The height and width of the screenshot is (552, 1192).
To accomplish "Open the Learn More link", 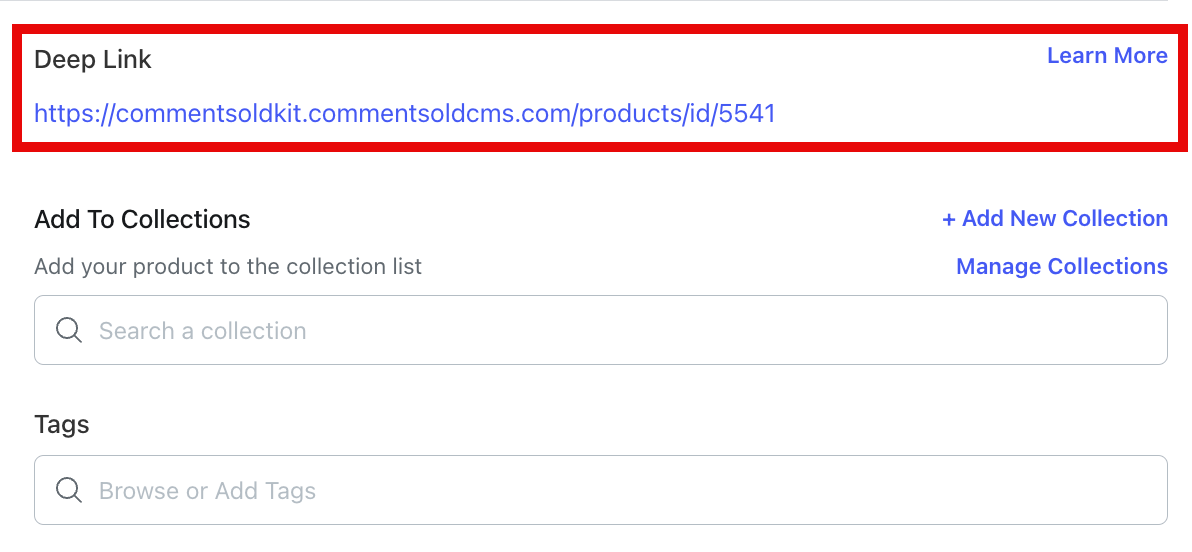I will (x=1107, y=56).
